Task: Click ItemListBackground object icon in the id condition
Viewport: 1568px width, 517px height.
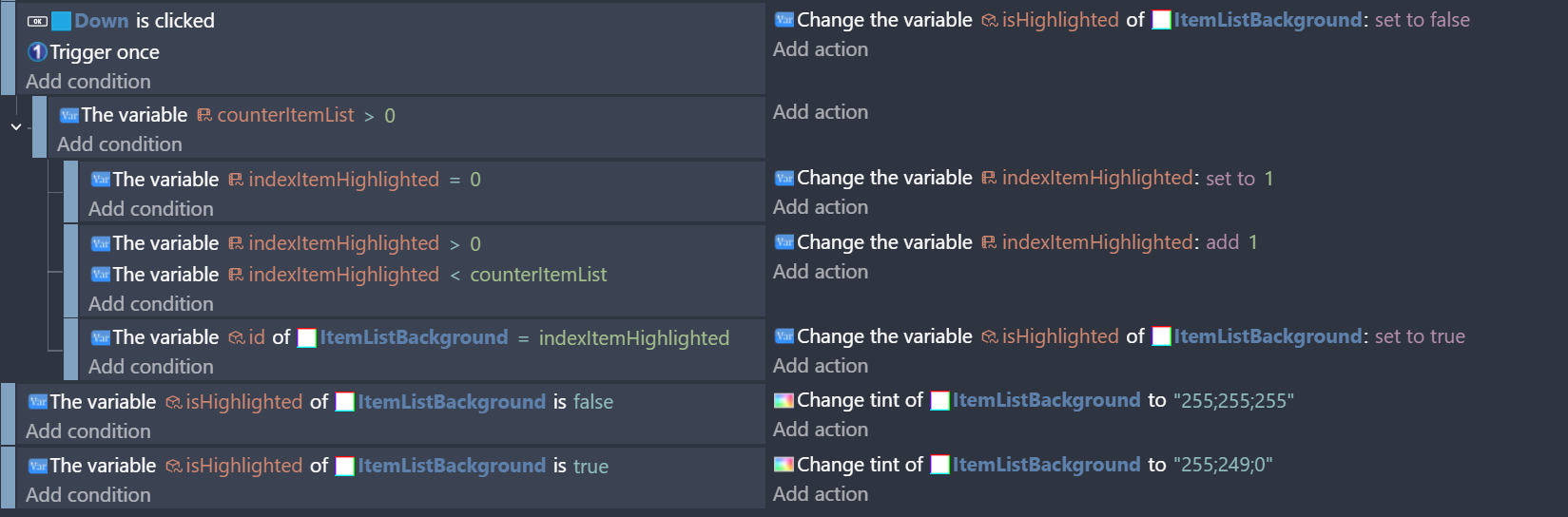Action: [306, 338]
